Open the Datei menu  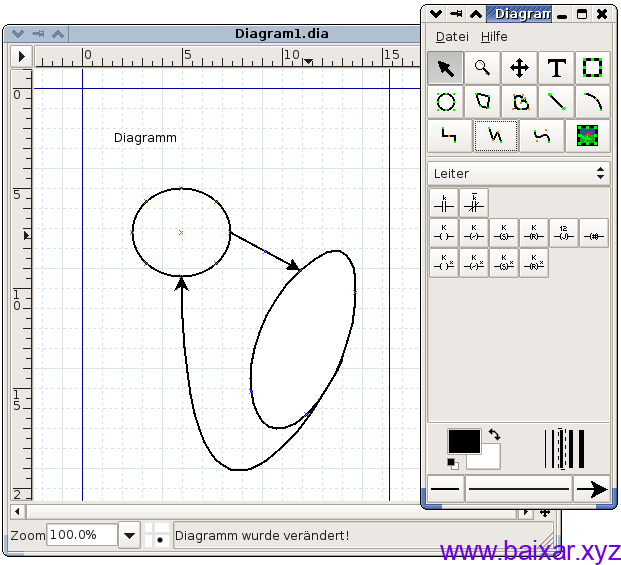pyautogui.click(x=452, y=36)
